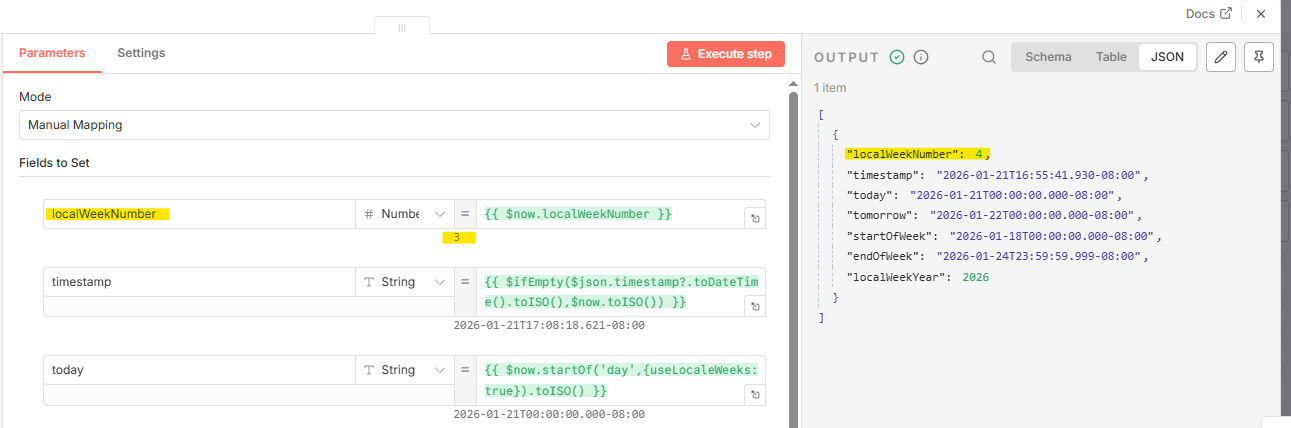This screenshot has width=1291, height=428.
Task: Click the expression reset icon for localWeekNumber
Action: click(755, 219)
